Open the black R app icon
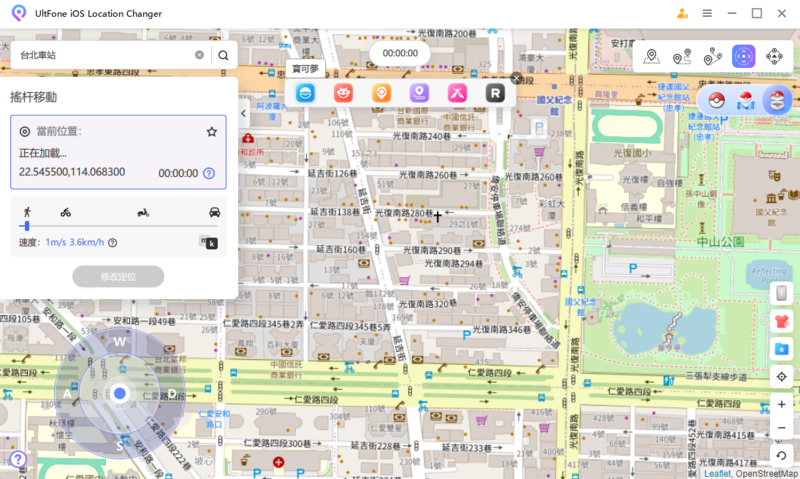 pyautogui.click(x=495, y=93)
